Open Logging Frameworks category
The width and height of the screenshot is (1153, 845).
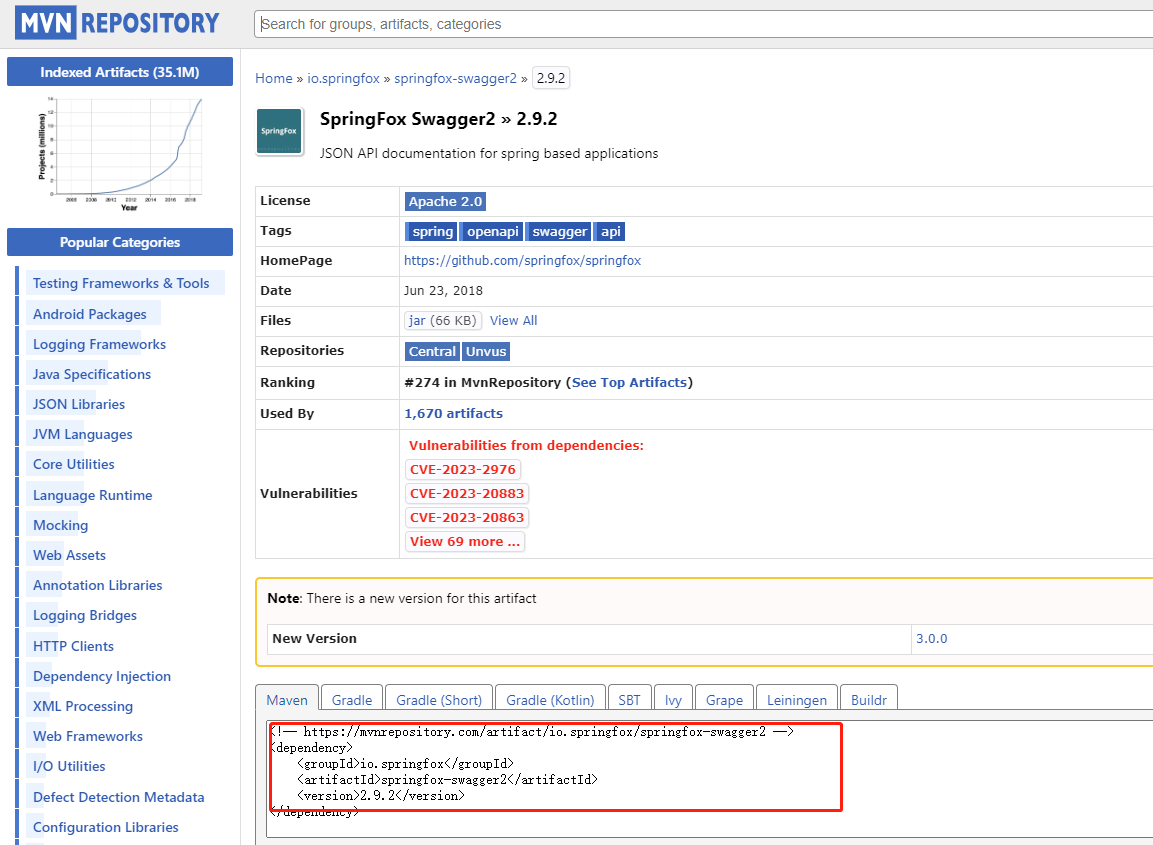coord(99,344)
